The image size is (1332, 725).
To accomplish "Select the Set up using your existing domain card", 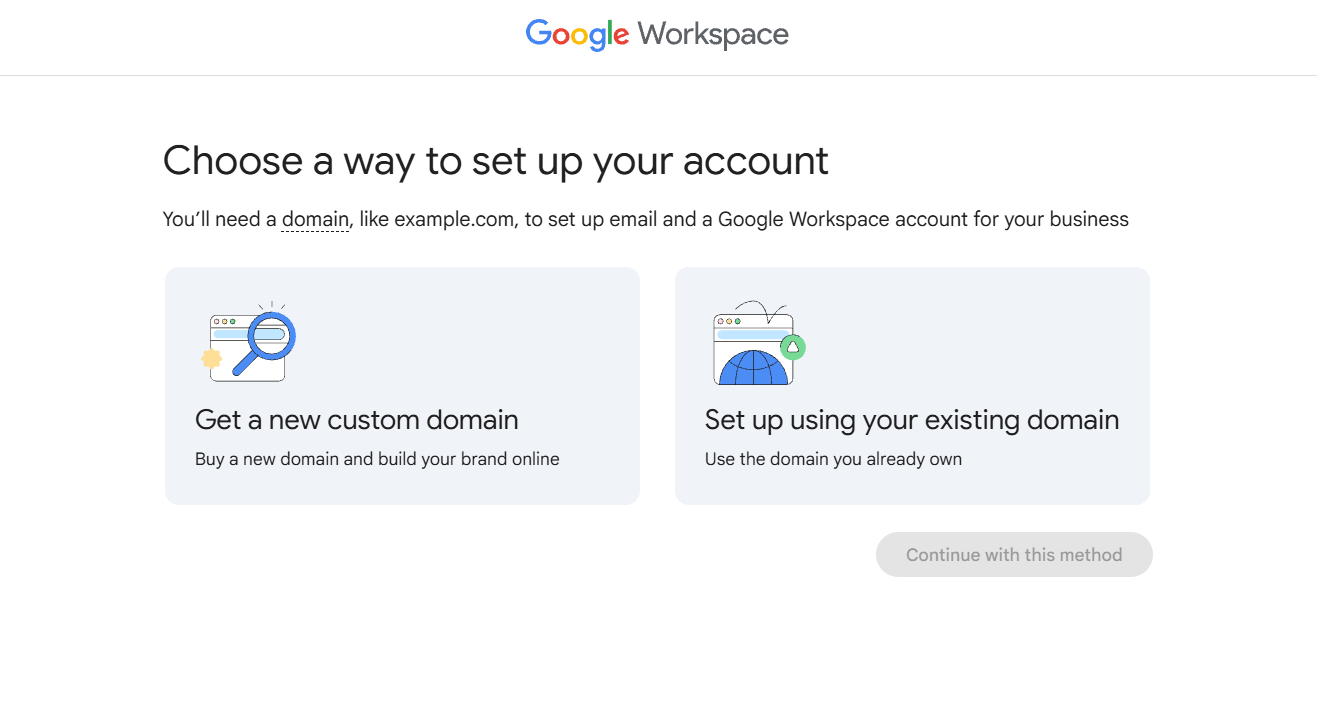I will click(912, 386).
